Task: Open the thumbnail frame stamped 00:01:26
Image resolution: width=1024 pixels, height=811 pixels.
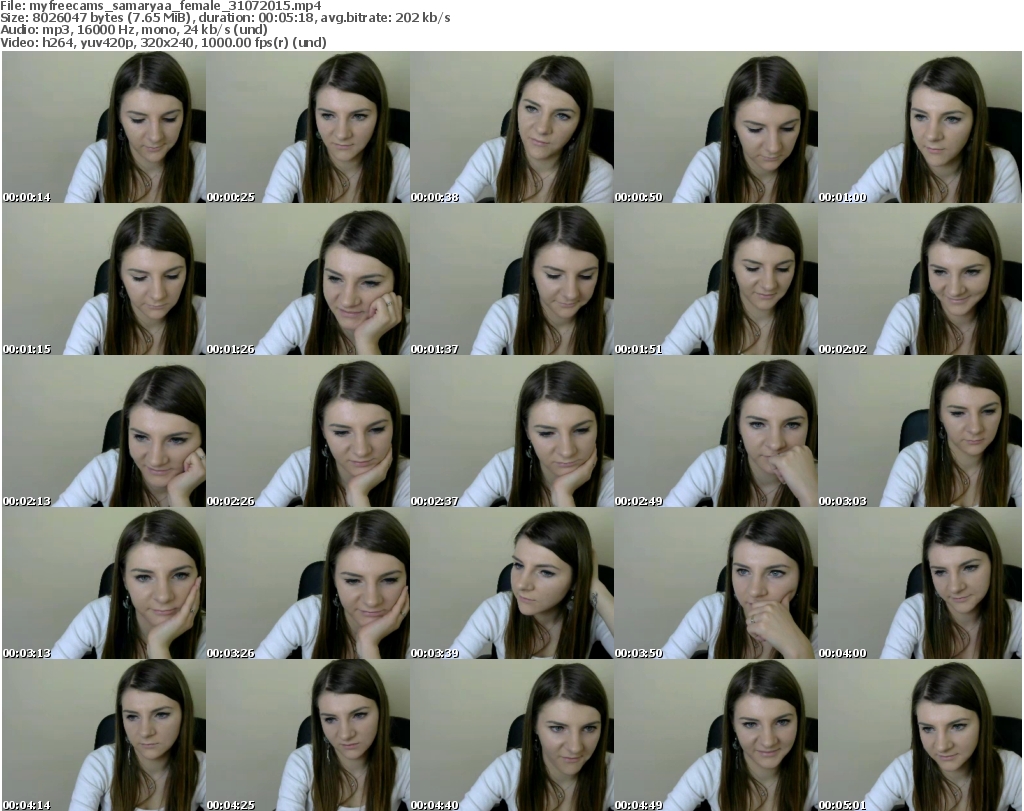Action: (x=308, y=279)
